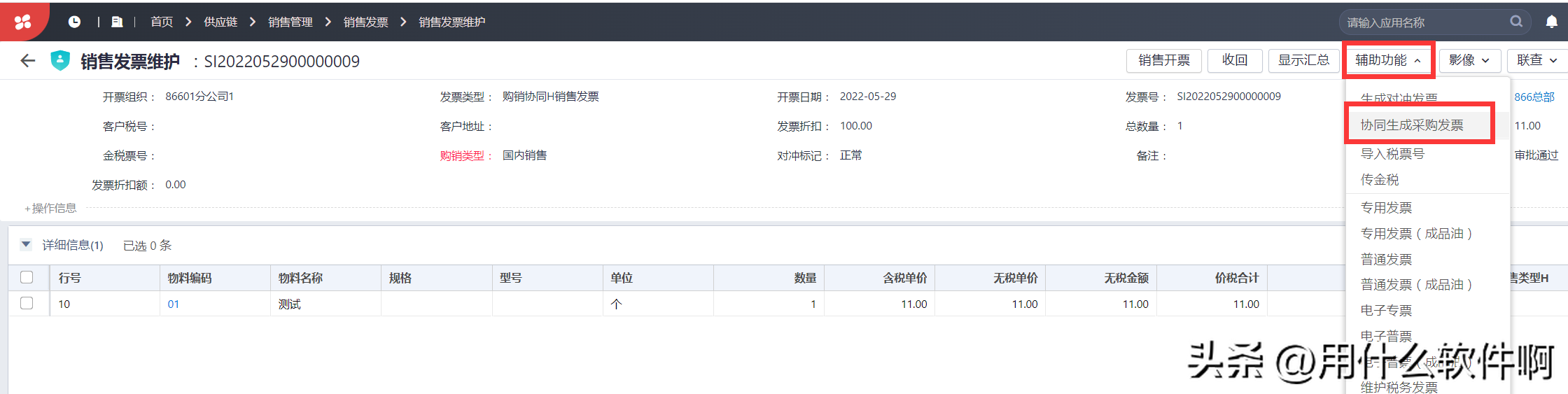Click the 收回 button
This screenshot has height=394, width=1568.
coord(1234,61)
